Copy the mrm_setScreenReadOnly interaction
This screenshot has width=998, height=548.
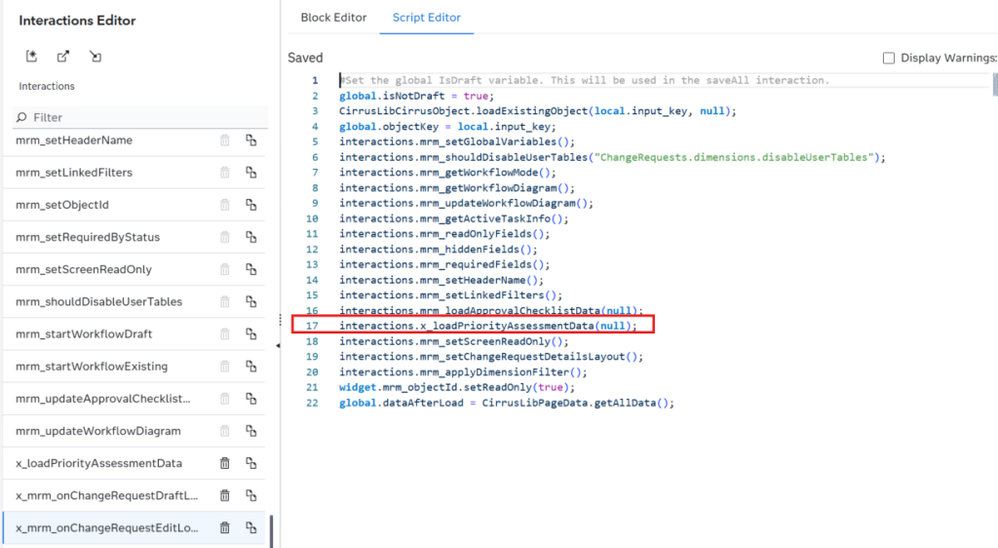click(x=251, y=269)
